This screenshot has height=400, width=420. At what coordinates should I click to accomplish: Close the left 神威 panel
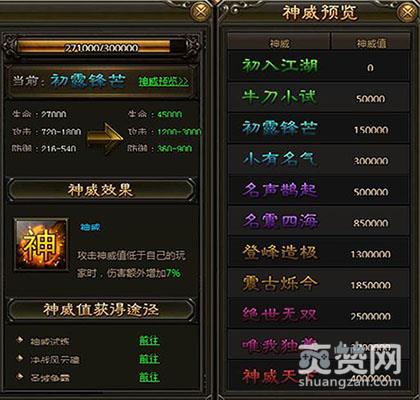(200, 12)
